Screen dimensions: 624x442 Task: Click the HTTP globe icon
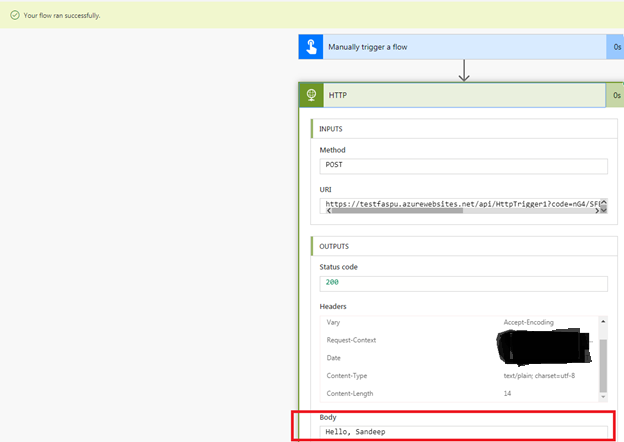click(311, 95)
